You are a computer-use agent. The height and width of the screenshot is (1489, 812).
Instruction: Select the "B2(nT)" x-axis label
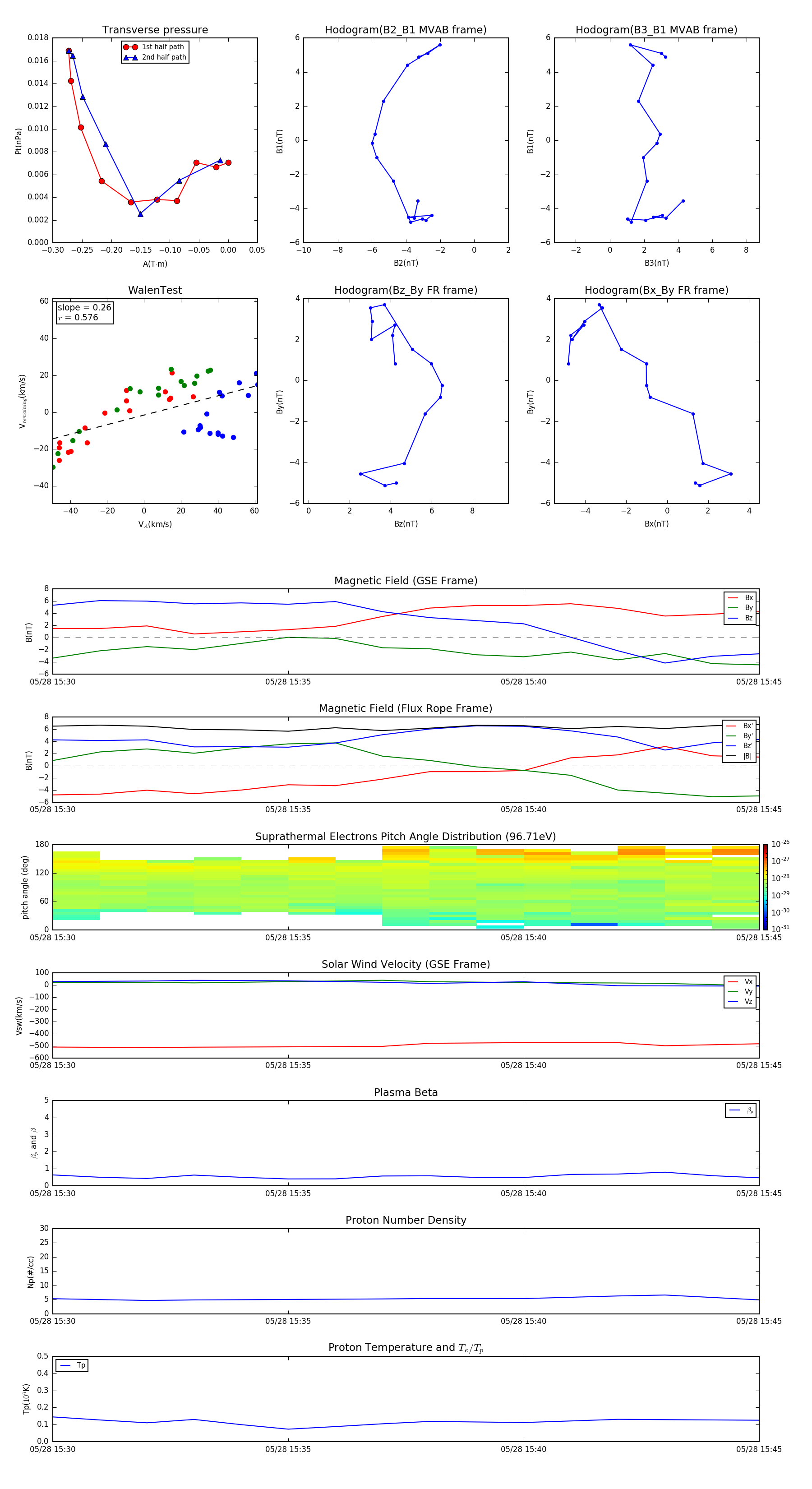click(x=406, y=264)
